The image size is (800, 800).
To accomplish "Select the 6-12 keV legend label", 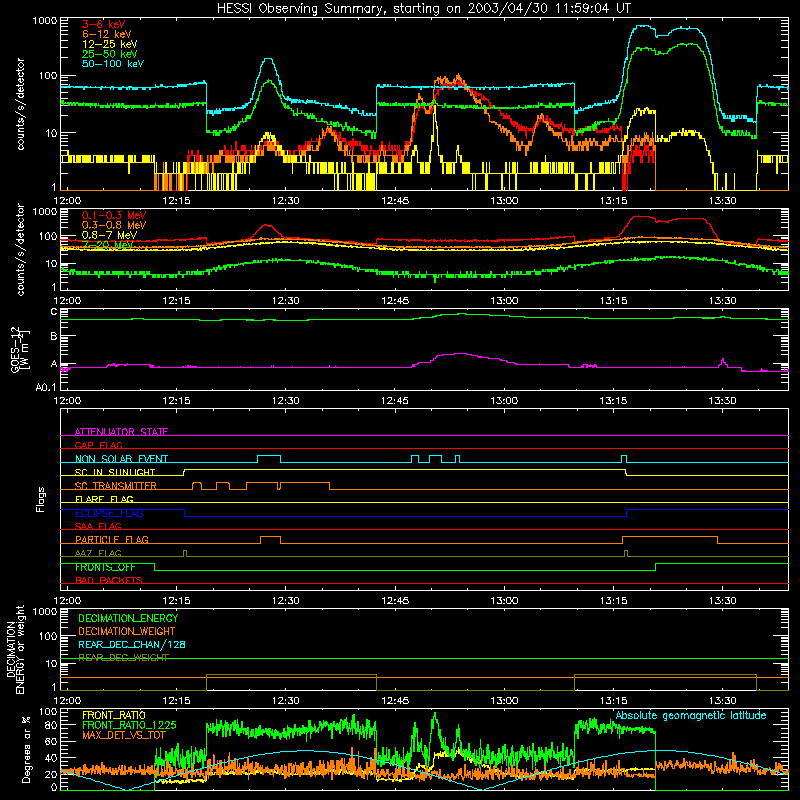I will click(x=107, y=34).
